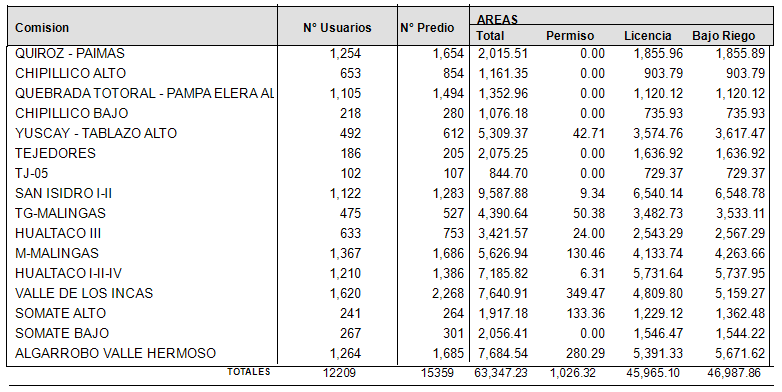Select the ALGARROBO VALLE HERMOSO row
782x392 pixels.
pyautogui.click(x=391, y=353)
